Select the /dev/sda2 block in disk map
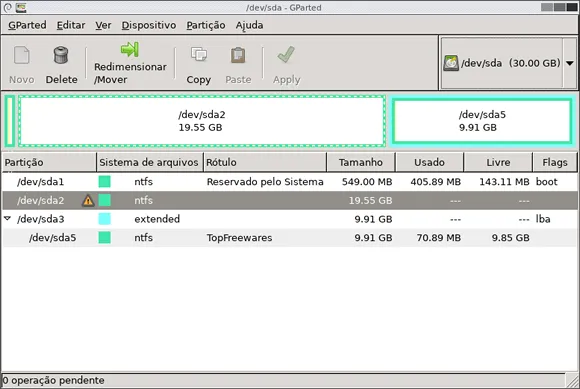The width and height of the screenshot is (580, 389). coord(202,121)
